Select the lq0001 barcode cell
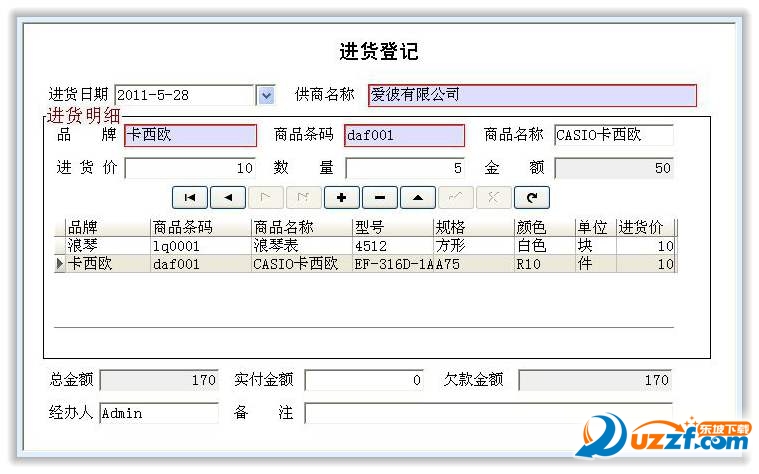The height and width of the screenshot is (474, 759). click(201, 245)
